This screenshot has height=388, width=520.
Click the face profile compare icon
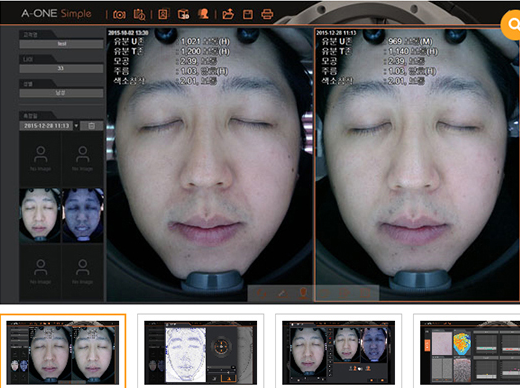pos(203,14)
